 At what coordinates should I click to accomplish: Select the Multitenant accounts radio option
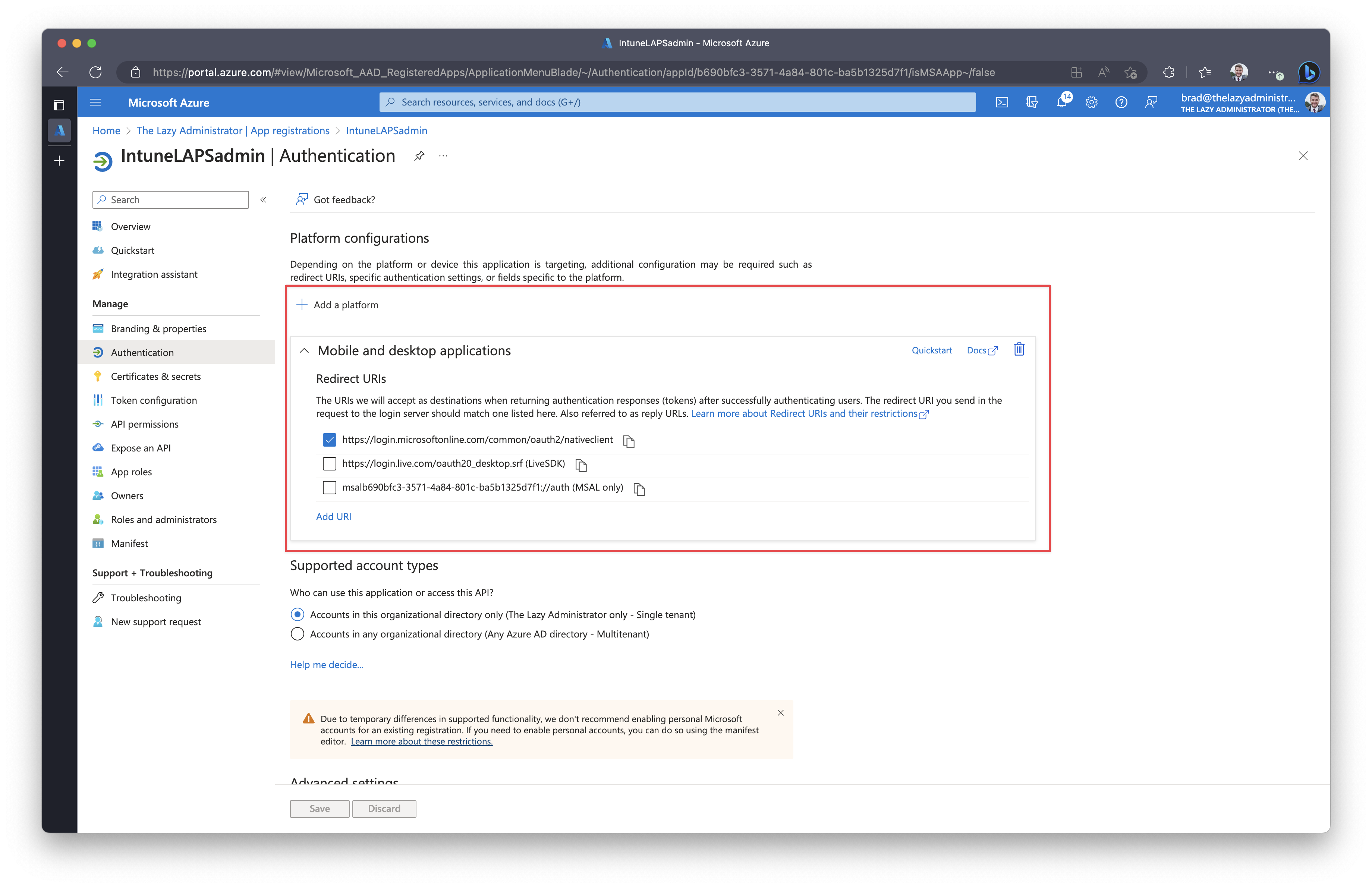[x=297, y=634]
